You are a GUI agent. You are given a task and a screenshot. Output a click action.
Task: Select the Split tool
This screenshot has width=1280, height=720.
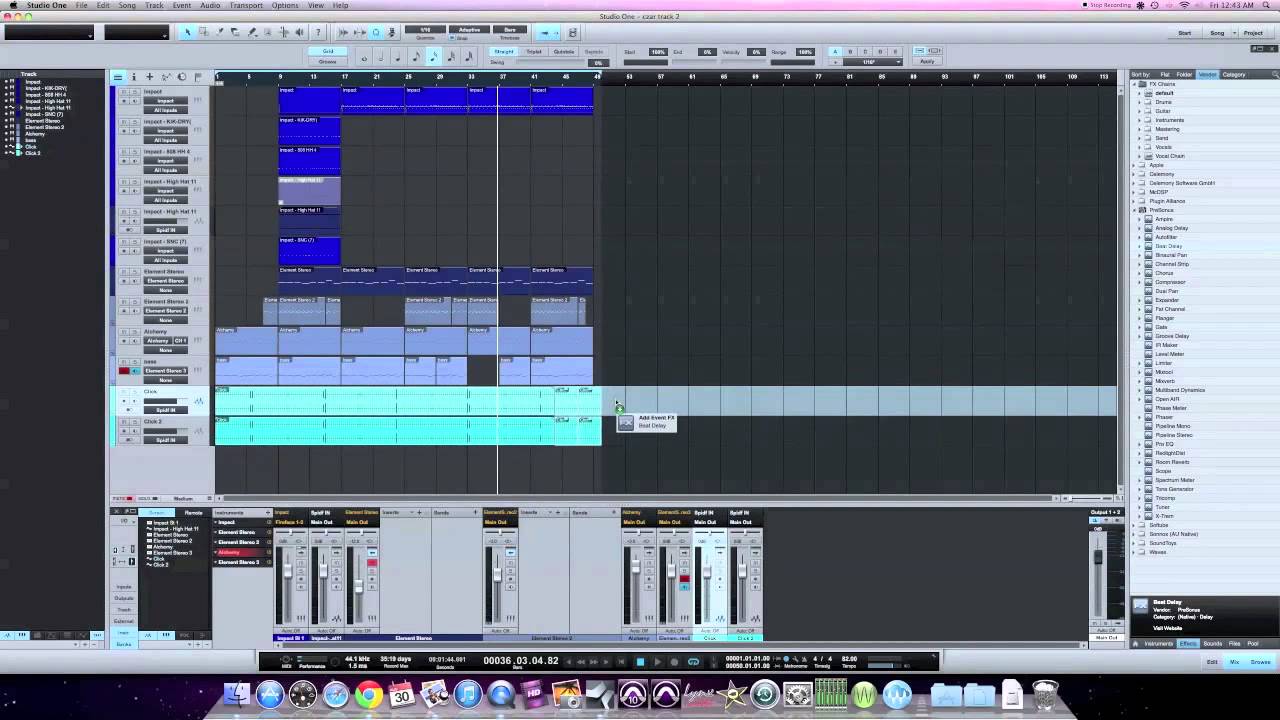point(219,32)
